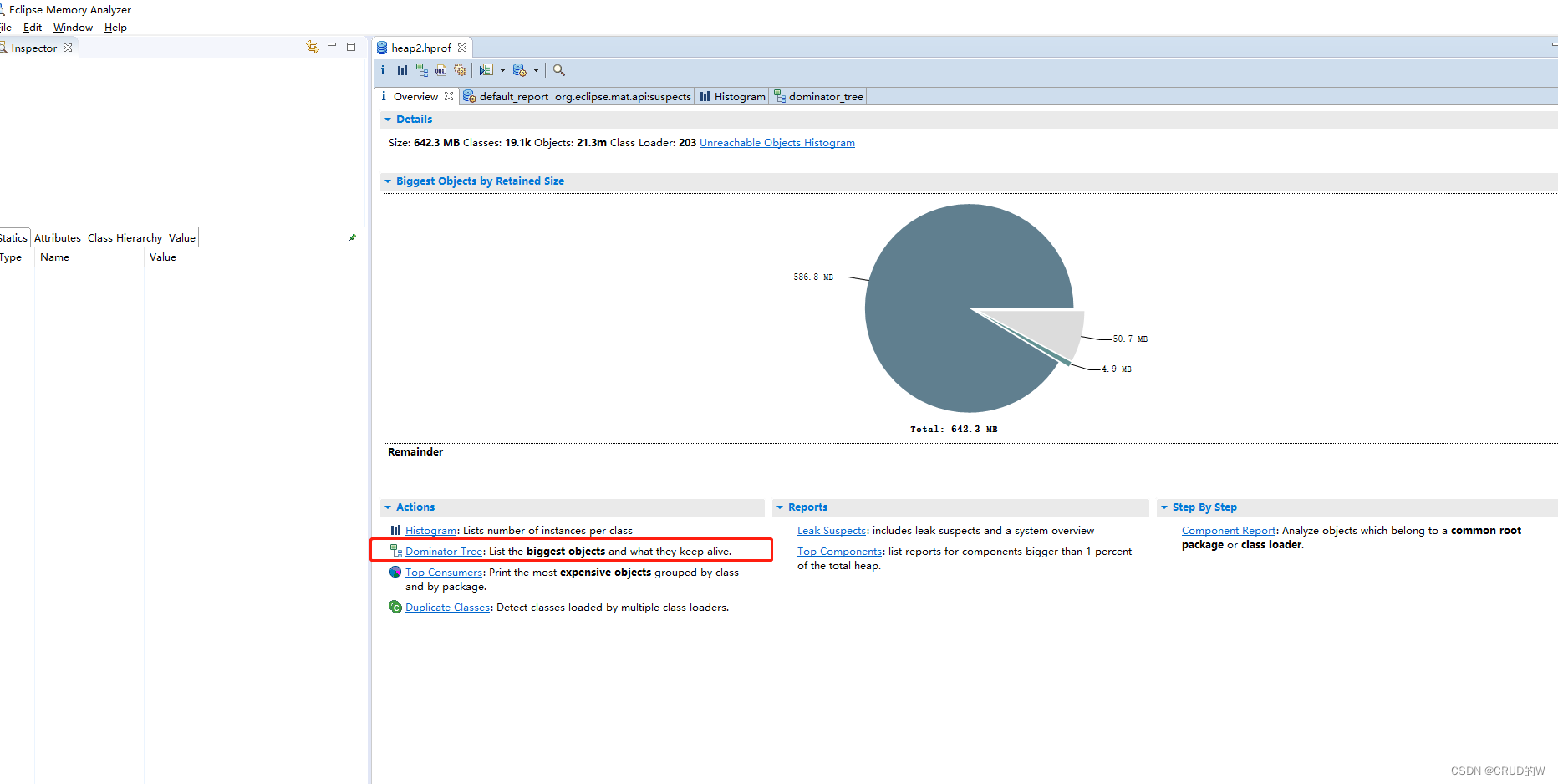1558x784 pixels.
Task: Open the Top Components report link
Action: [839, 552]
